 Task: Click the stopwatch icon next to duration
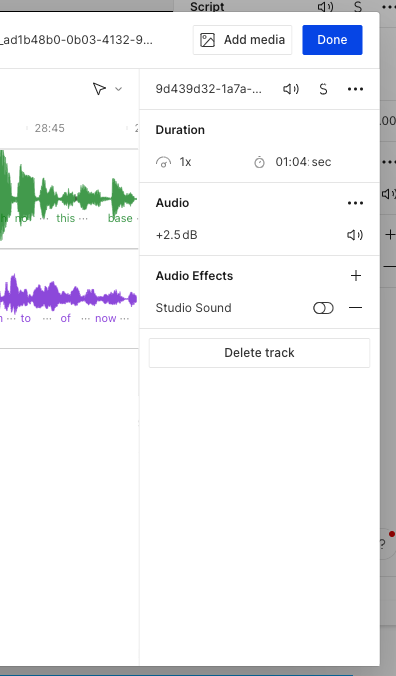pos(259,163)
